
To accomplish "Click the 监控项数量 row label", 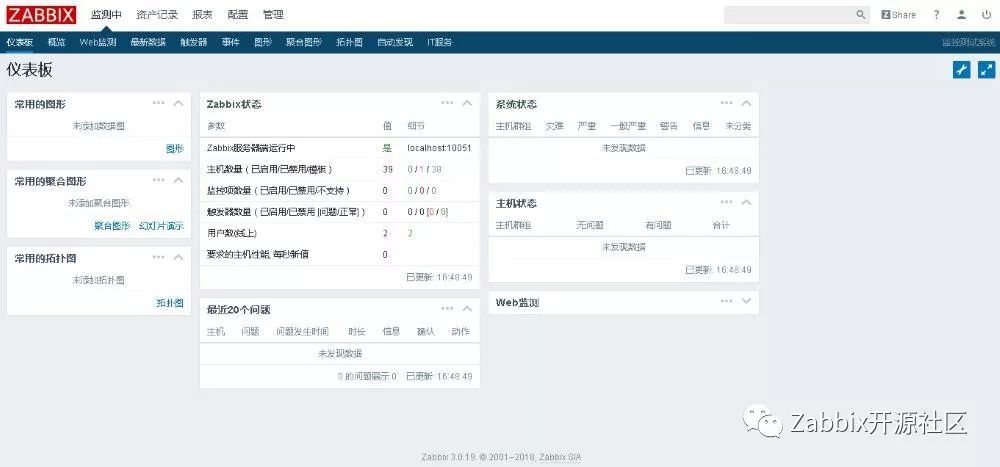I will pos(278,191).
